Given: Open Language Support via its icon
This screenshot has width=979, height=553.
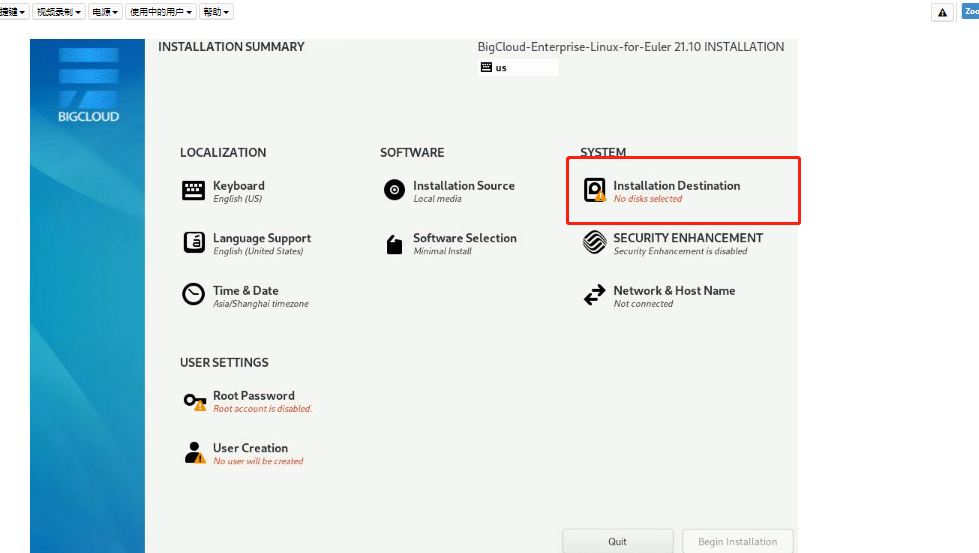Looking at the screenshot, I should coord(193,243).
